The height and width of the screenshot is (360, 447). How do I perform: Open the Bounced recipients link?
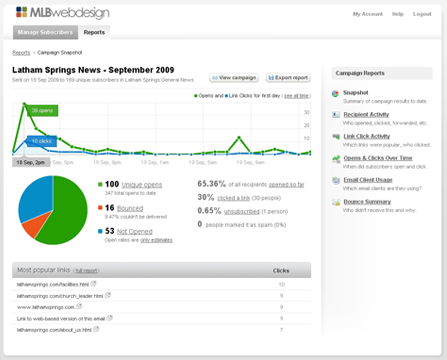pyautogui.click(x=130, y=208)
